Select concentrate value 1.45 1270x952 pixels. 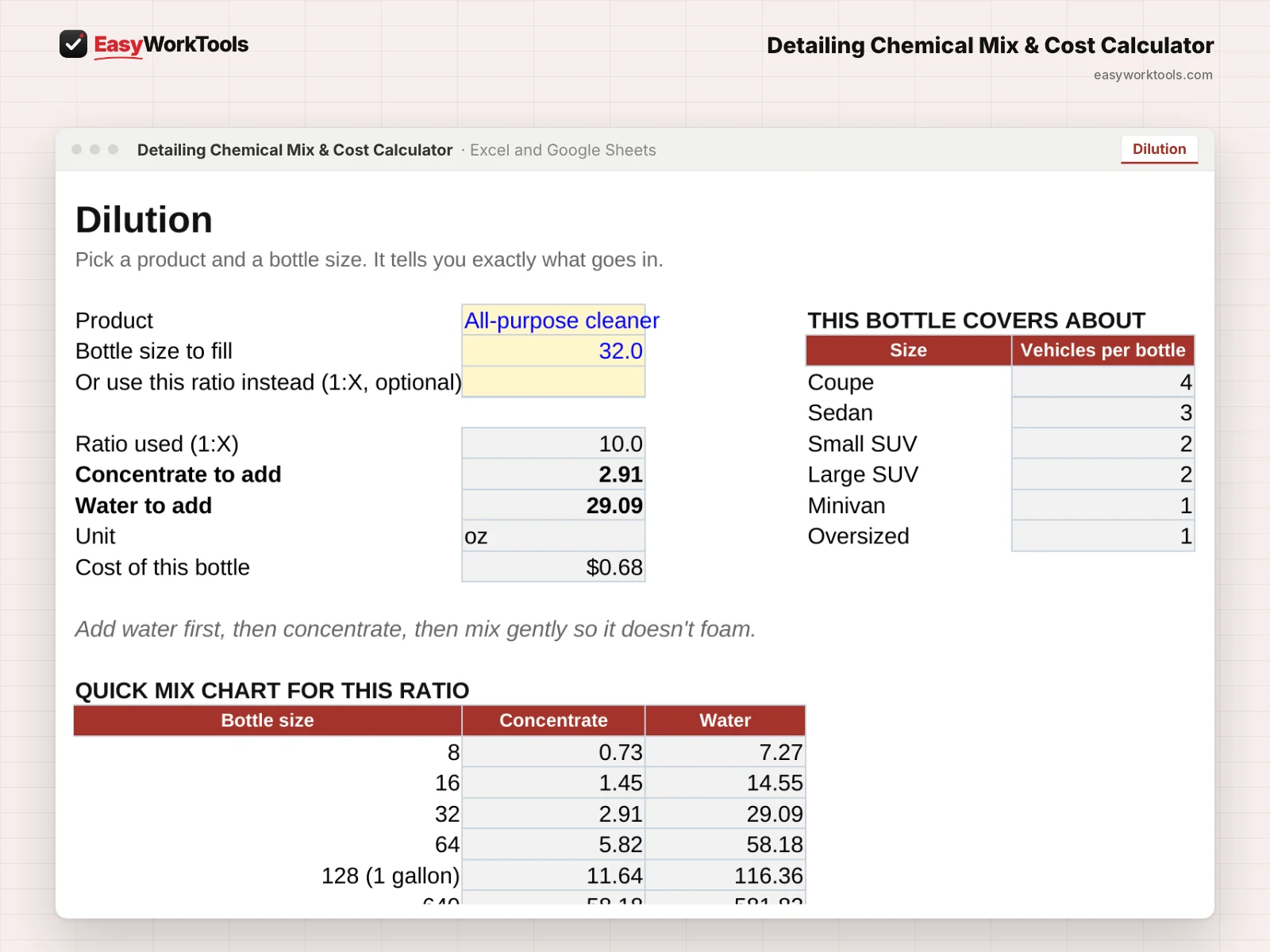click(x=553, y=783)
